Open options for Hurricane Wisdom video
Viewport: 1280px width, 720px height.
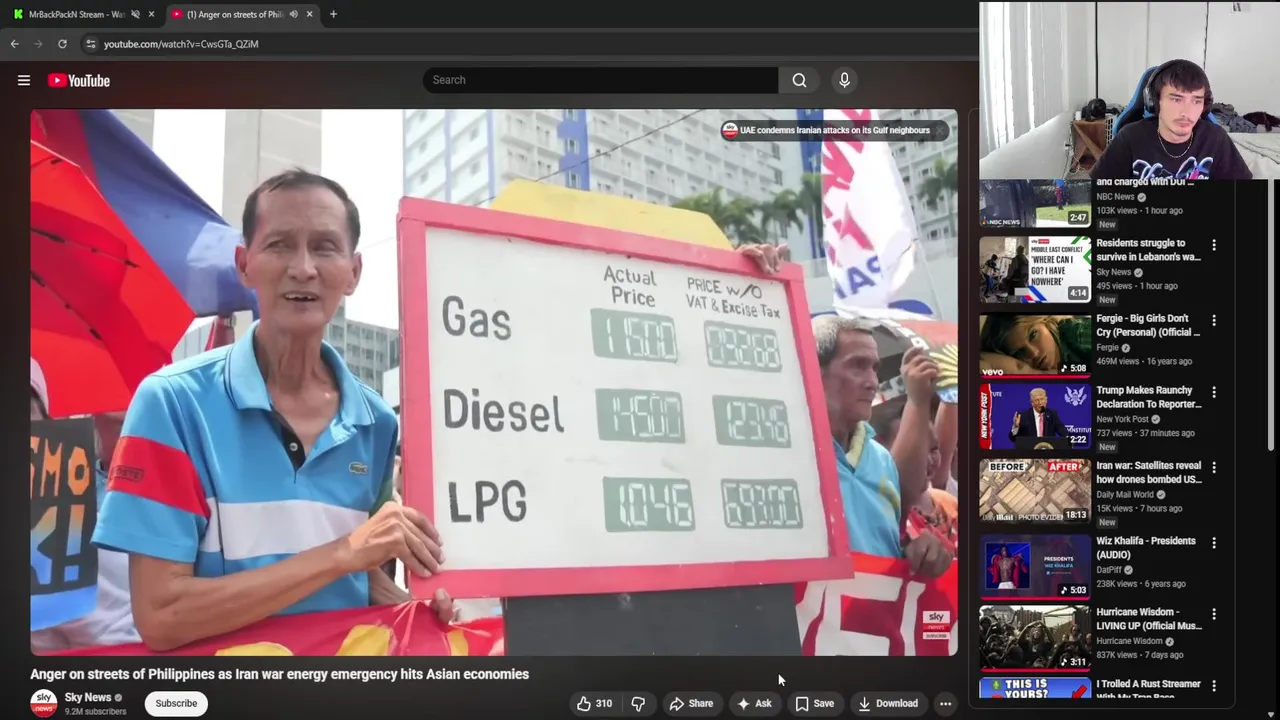coord(1214,614)
